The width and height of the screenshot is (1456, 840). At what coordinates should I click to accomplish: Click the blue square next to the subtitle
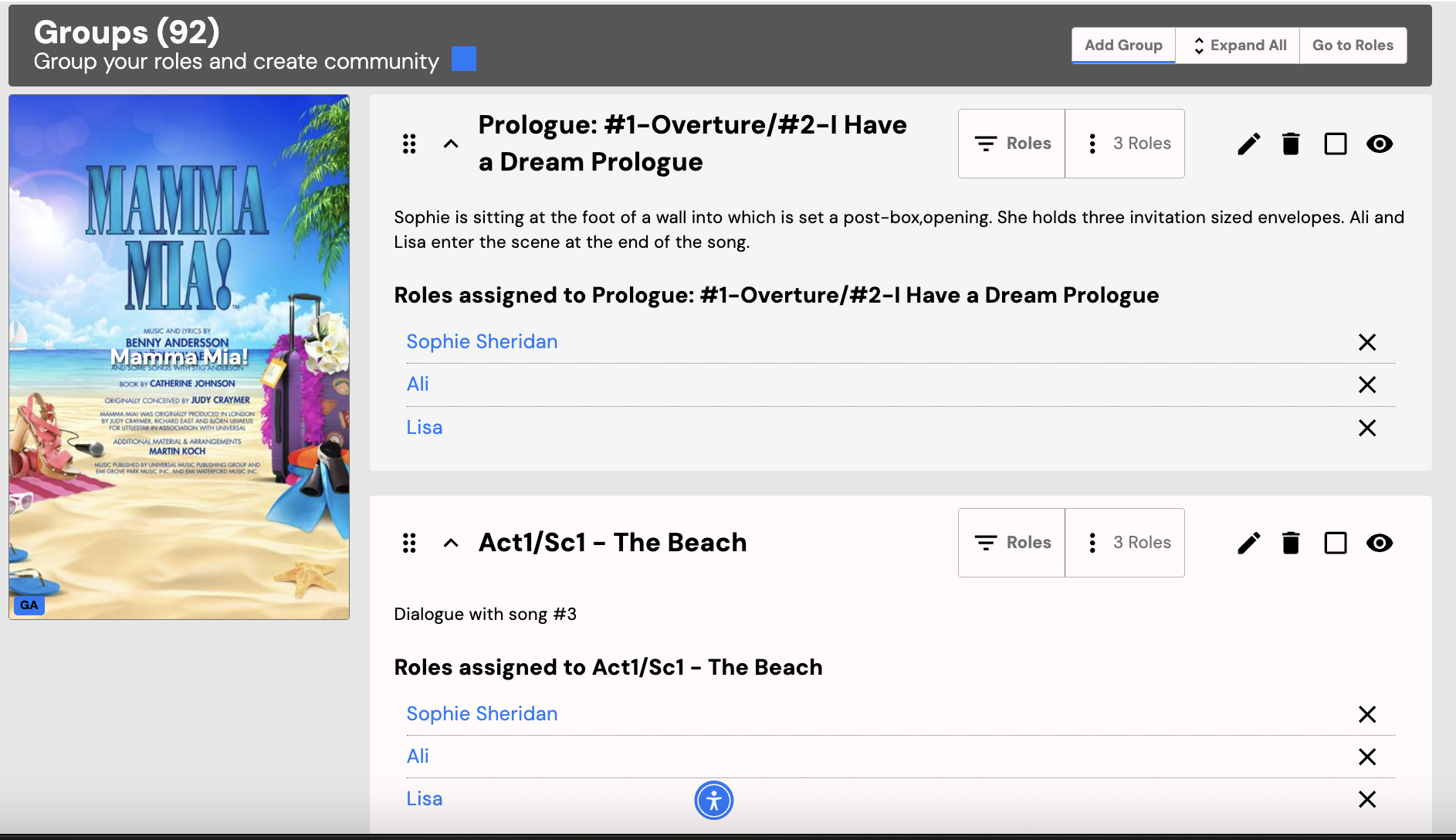464,59
